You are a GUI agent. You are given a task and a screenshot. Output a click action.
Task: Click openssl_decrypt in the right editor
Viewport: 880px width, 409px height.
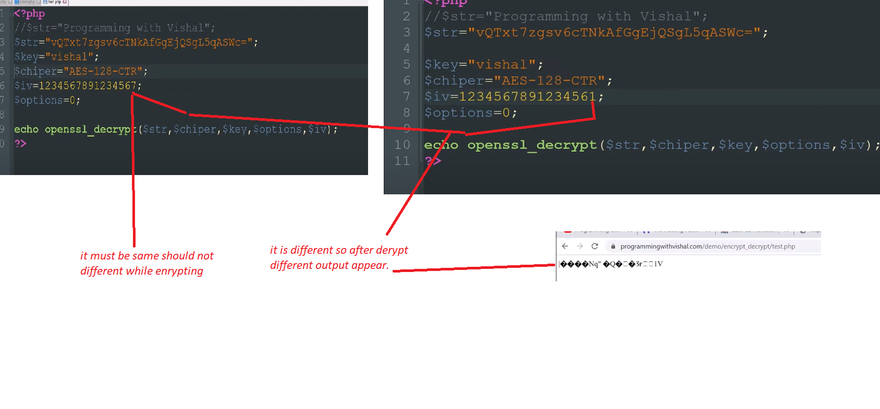pyautogui.click(x=531, y=144)
